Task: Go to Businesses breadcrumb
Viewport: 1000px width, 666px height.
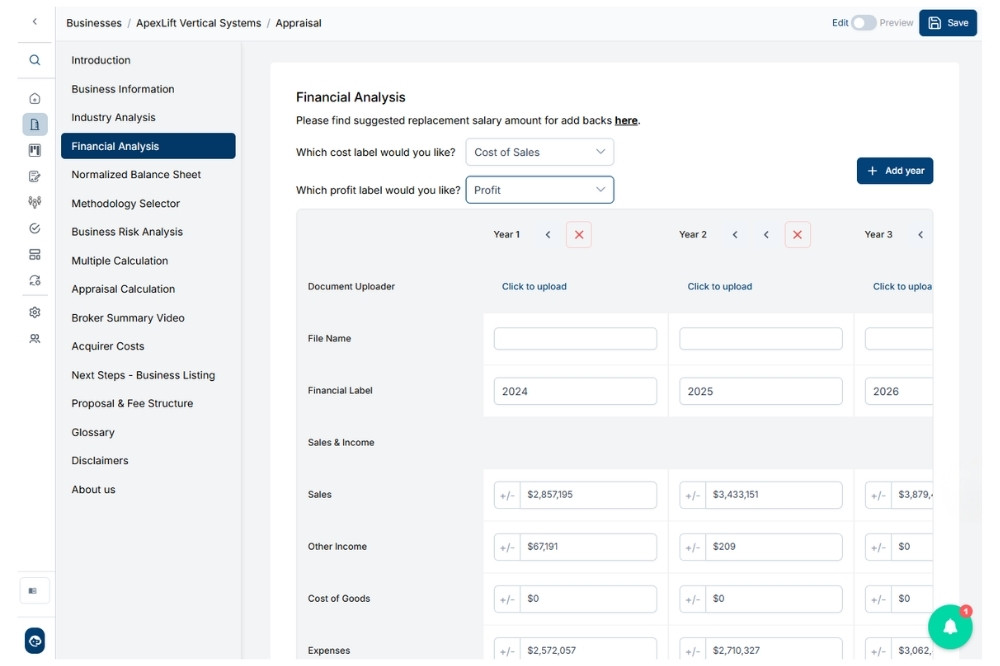Action: point(94,23)
